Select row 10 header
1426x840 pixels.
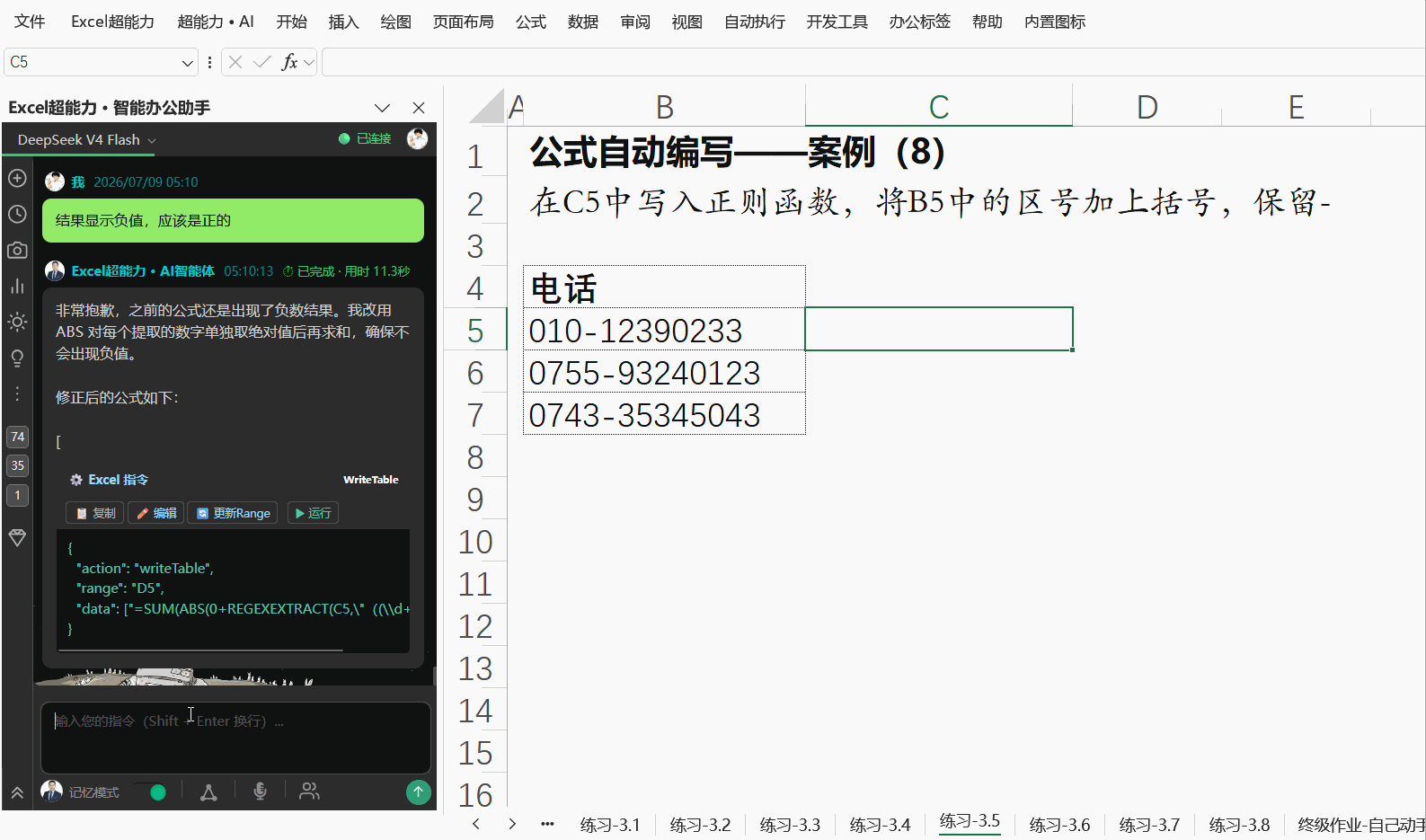(475, 542)
